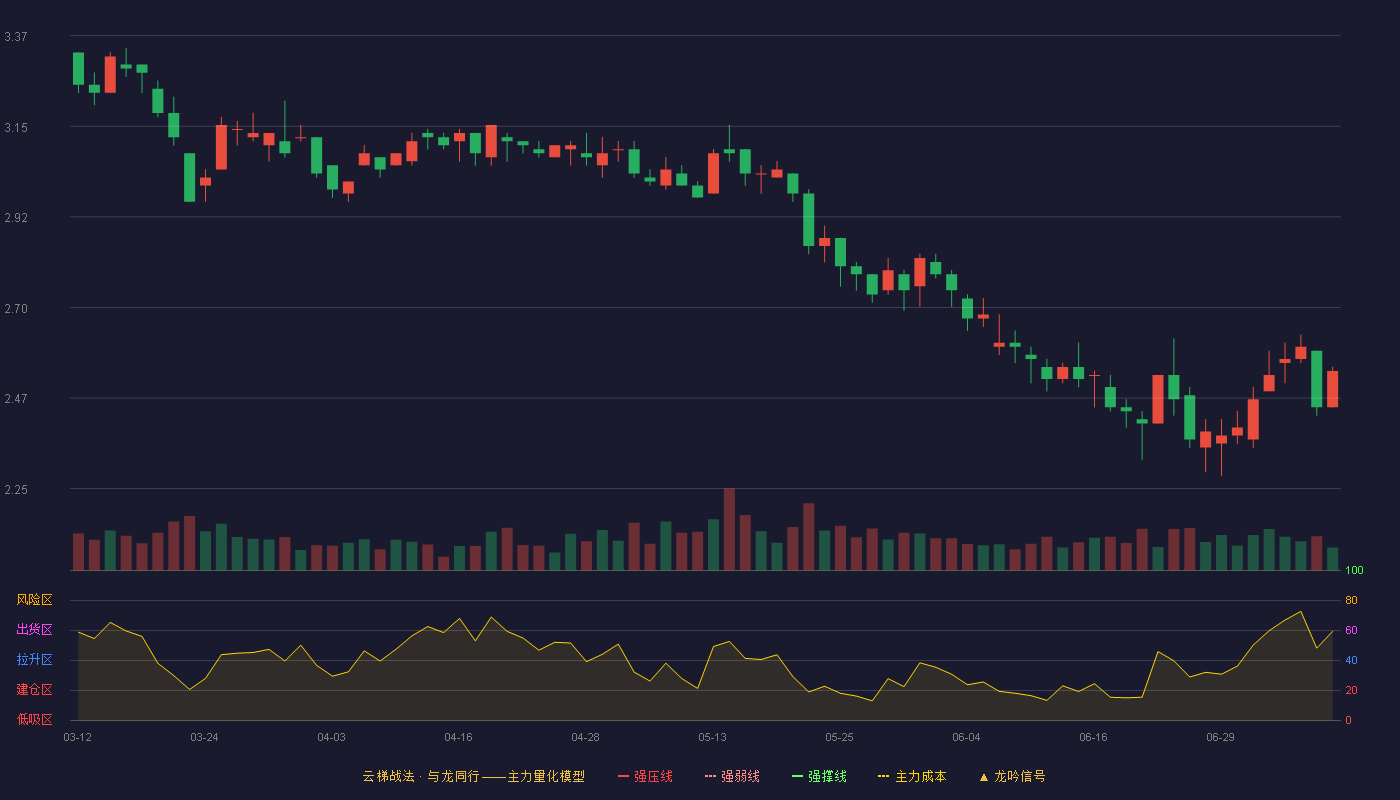Click the pink dashed 强弱线 legend marker
Image resolution: width=1400 pixels, height=800 pixels.
point(711,776)
